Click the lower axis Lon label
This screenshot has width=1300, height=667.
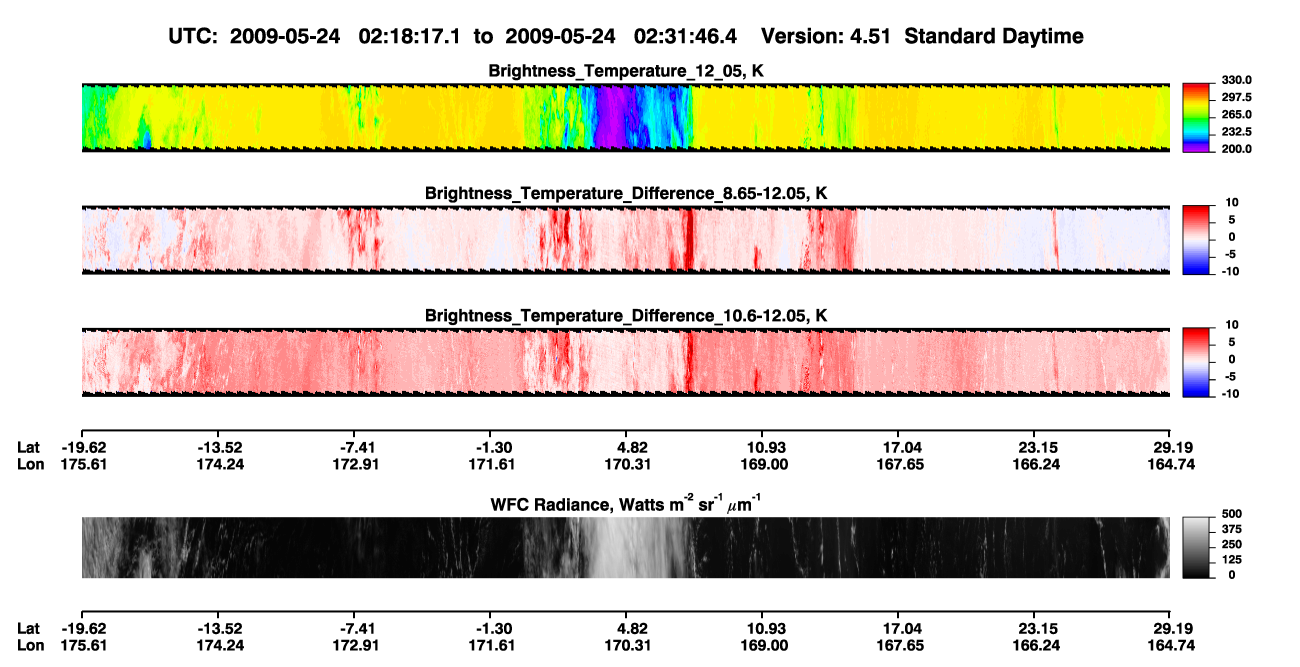[x=30, y=645]
